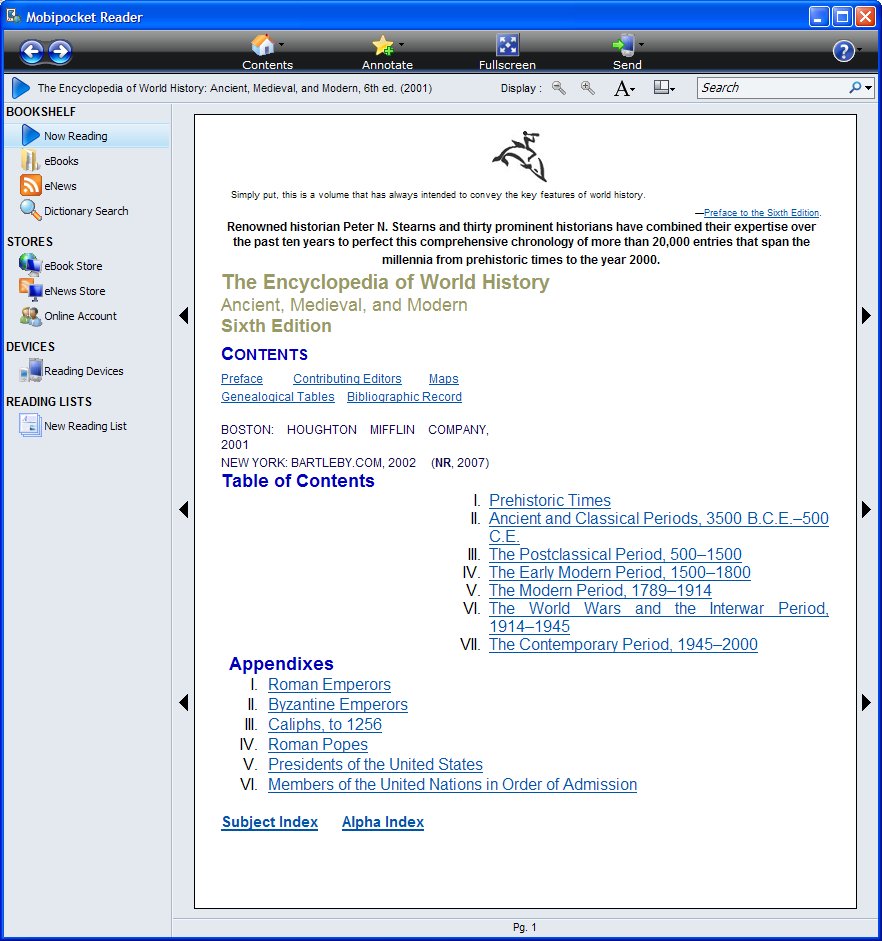Expand the search options dropdown arrow
This screenshot has width=882, height=941.
tap(868, 88)
